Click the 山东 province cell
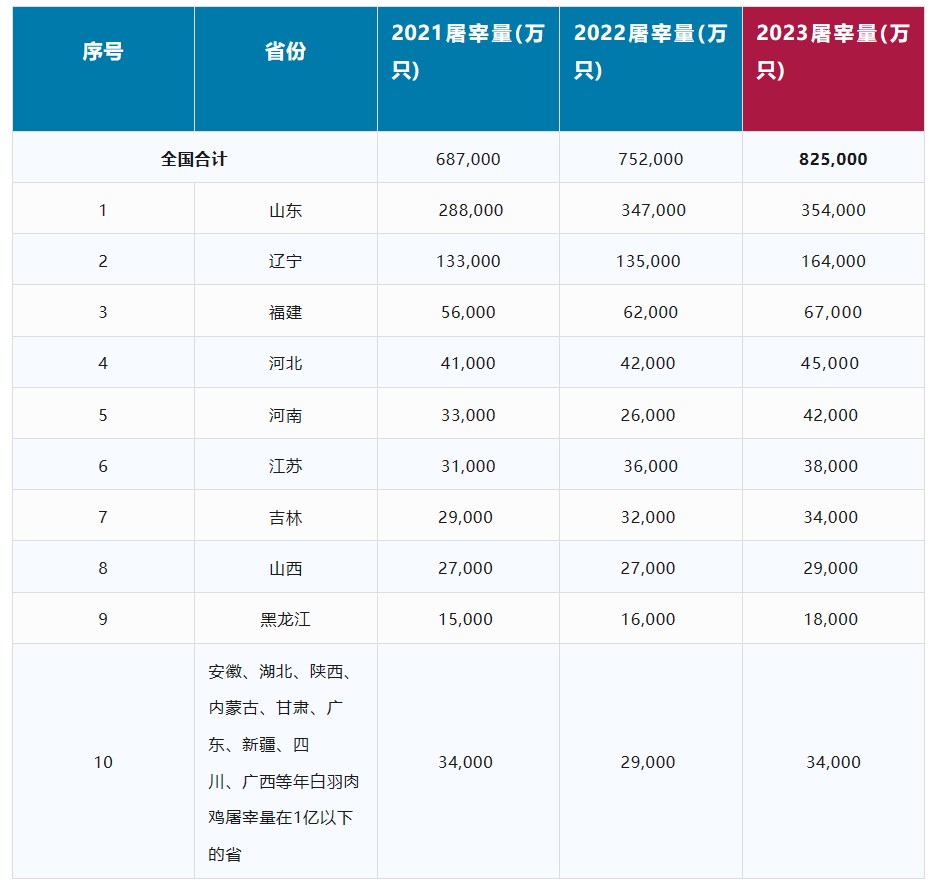 point(285,210)
